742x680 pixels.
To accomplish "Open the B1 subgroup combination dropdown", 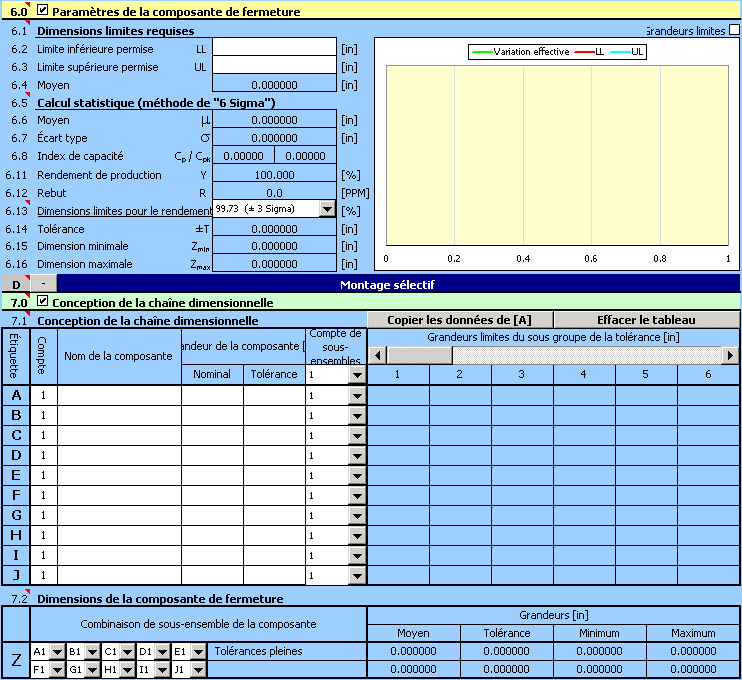I will pyautogui.click(x=92, y=652).
